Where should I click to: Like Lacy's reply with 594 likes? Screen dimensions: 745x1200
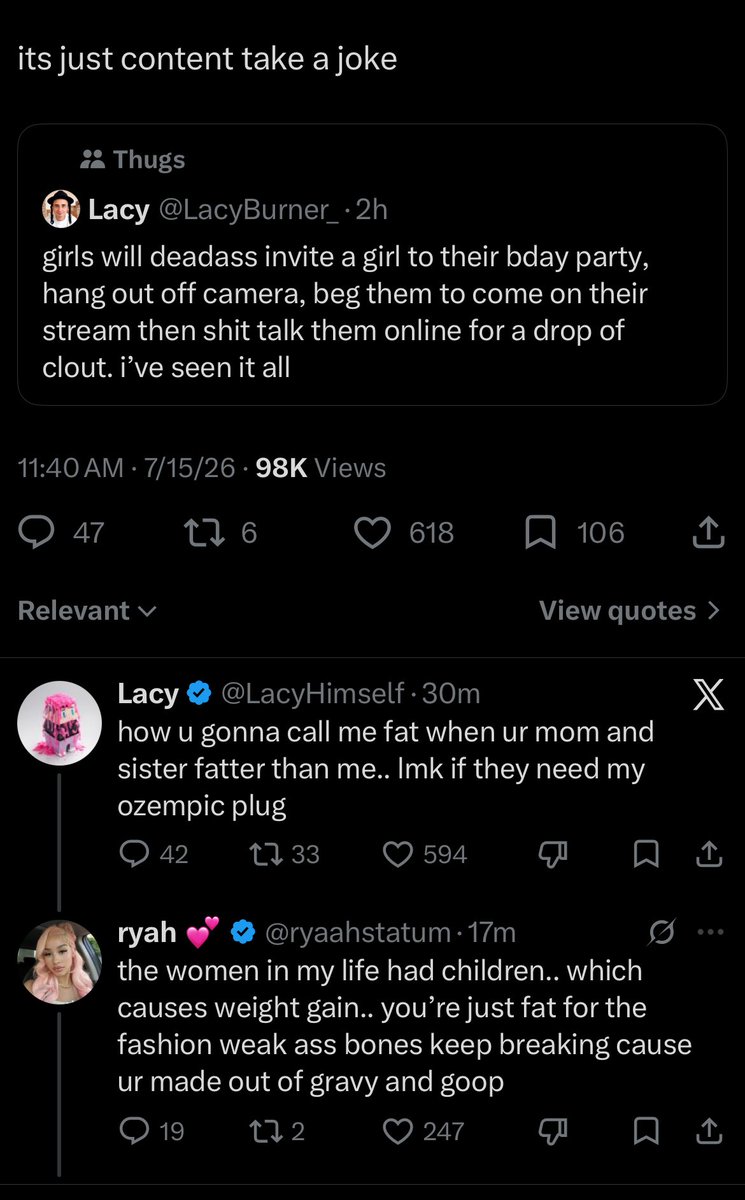point(426,853)
